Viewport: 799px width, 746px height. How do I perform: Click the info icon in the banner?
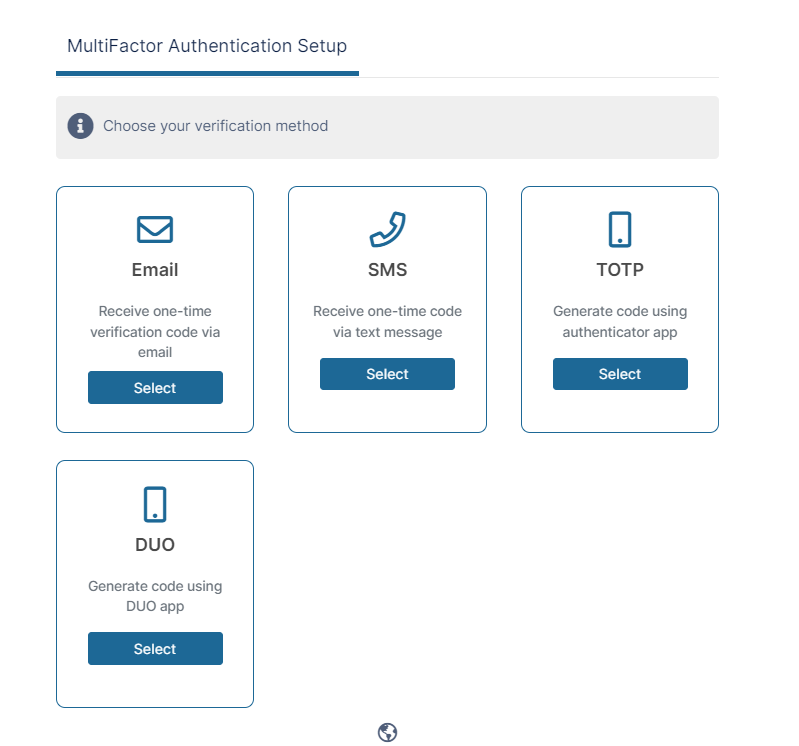pos(80,126)
